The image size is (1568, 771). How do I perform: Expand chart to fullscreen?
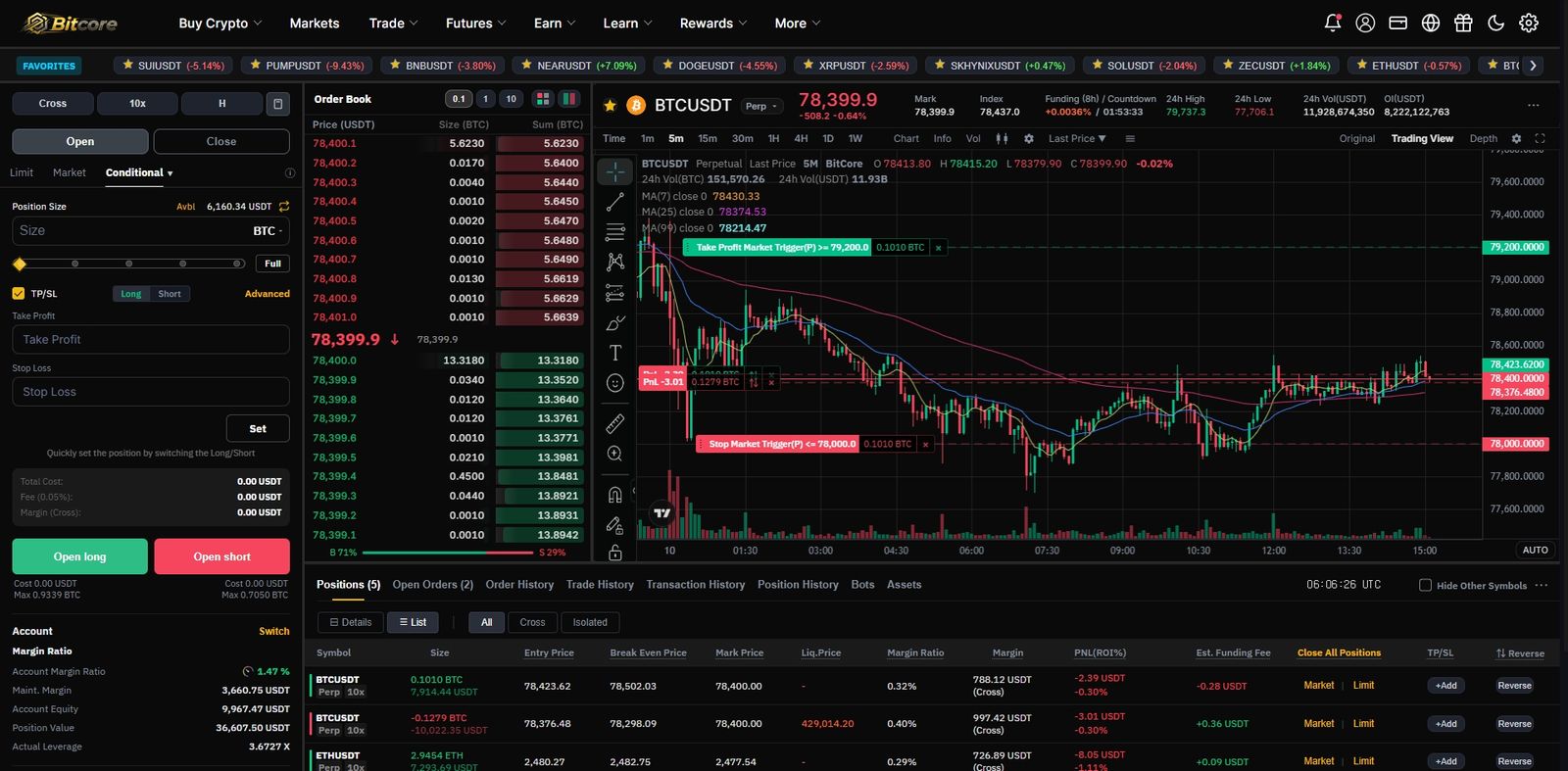1540,138
